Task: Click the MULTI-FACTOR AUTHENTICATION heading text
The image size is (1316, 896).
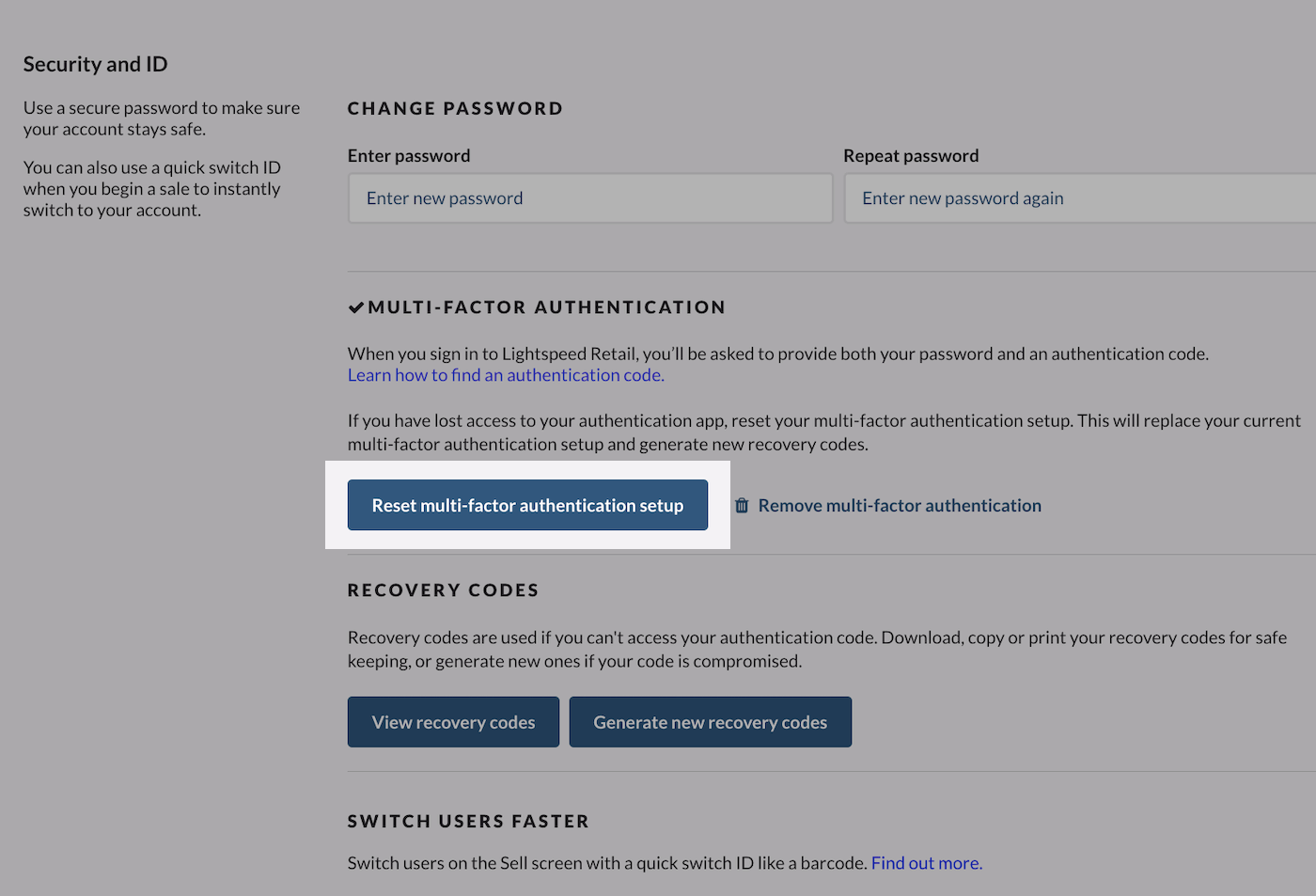Action: (x=547, y=307)
